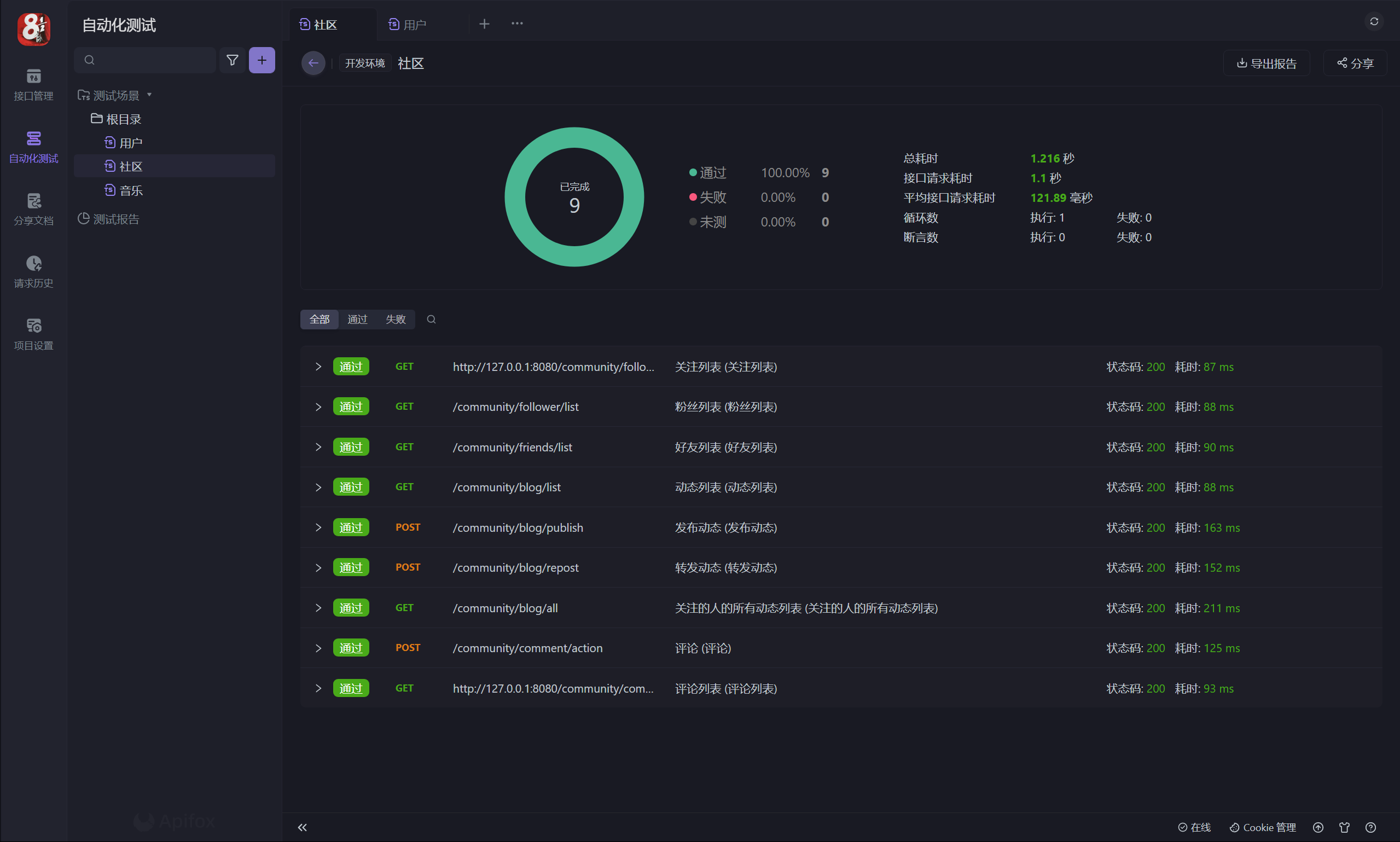
Task: Click the refresh icon at top right
Action: tap(1373, 21)
